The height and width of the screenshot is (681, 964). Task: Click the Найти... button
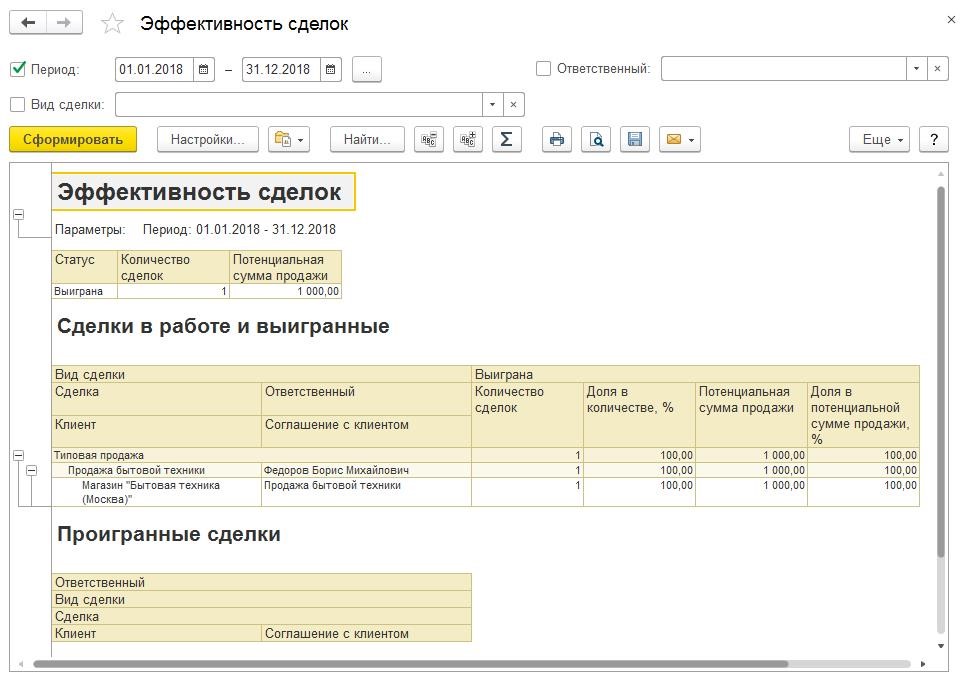(367, 140)
